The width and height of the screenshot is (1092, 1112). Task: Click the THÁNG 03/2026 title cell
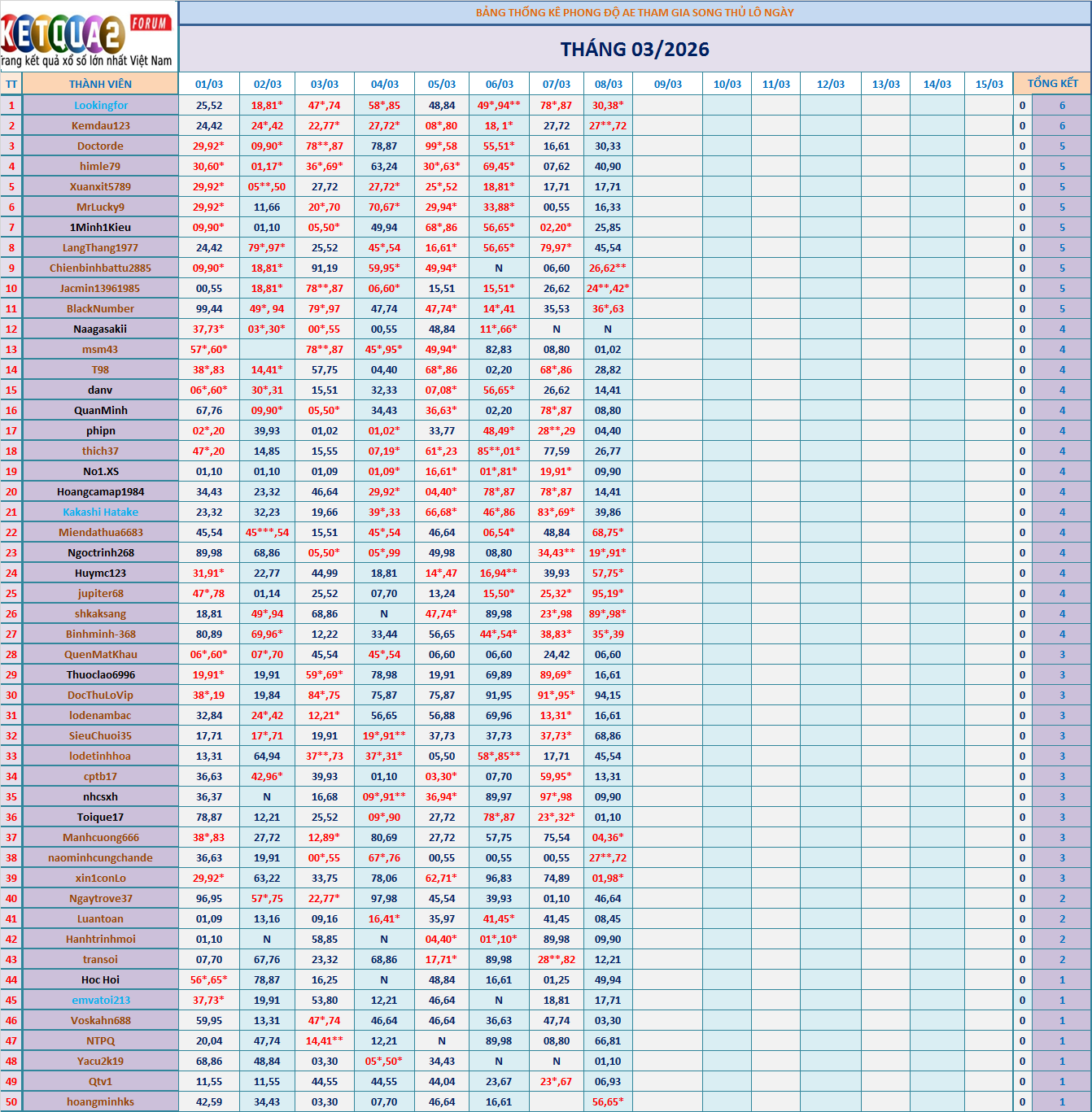tap(635, 50)
